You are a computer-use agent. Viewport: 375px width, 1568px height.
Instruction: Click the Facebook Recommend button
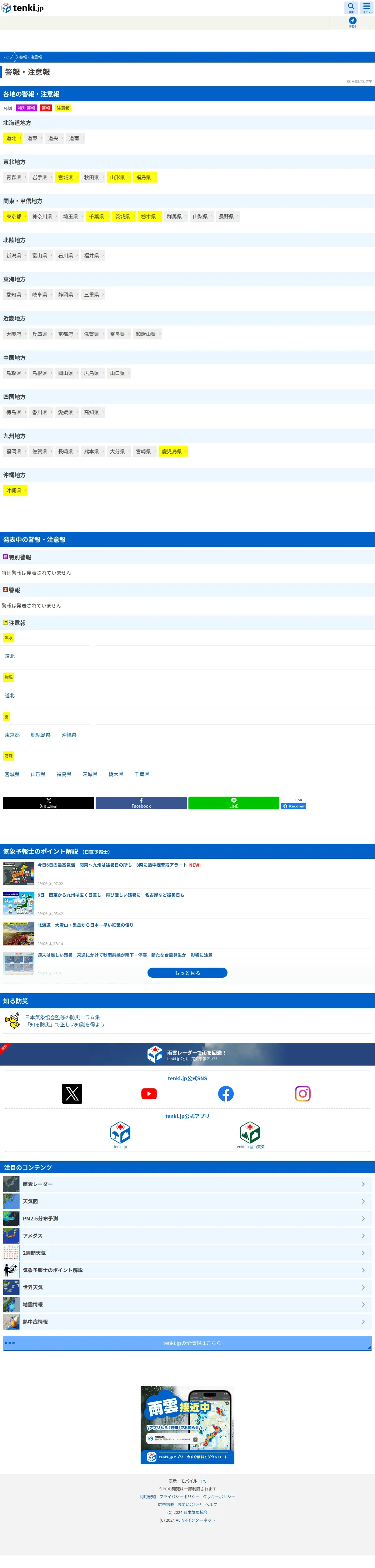(293, 806)
